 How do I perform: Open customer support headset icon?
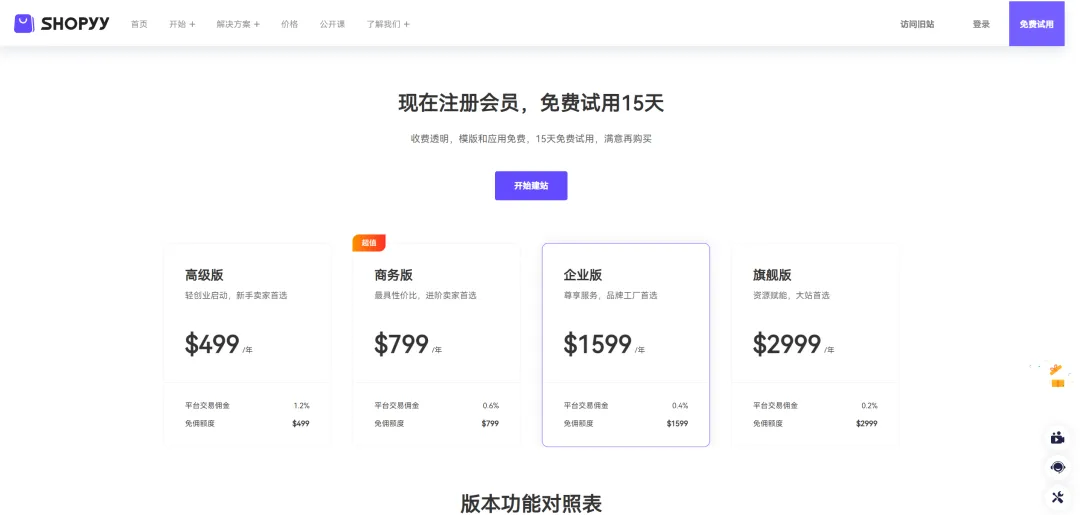click(1058, 467)
